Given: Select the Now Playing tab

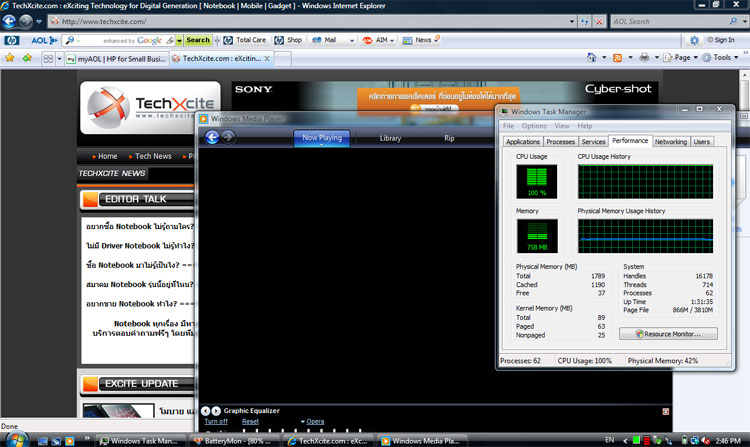Looking at the screenshot, I should pyautogui.click(x=322, y=138).
